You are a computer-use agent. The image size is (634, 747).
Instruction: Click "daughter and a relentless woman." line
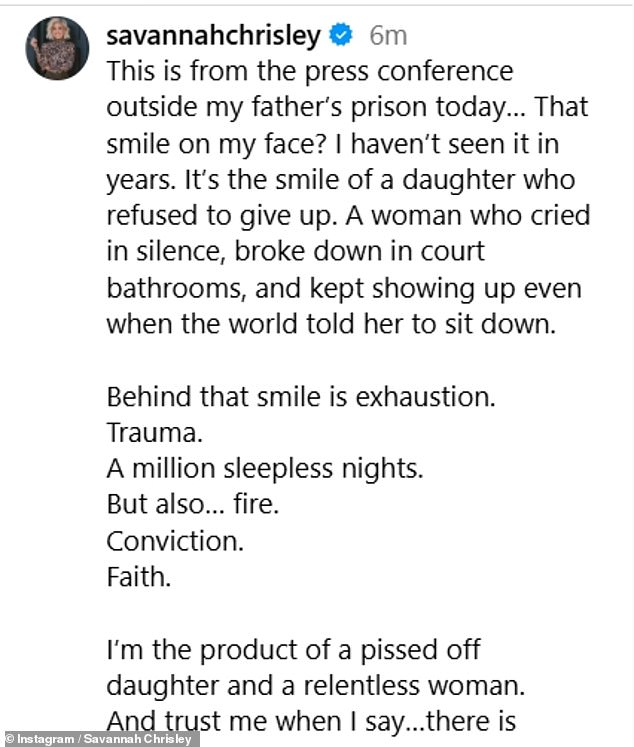coord(315,686)
